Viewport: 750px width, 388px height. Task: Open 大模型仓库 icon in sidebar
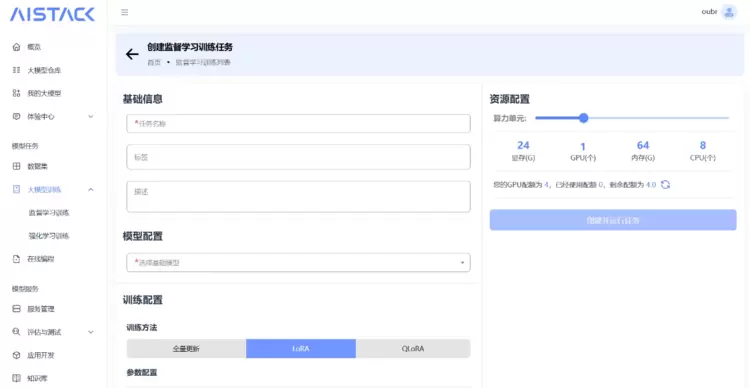coord(16,70)
